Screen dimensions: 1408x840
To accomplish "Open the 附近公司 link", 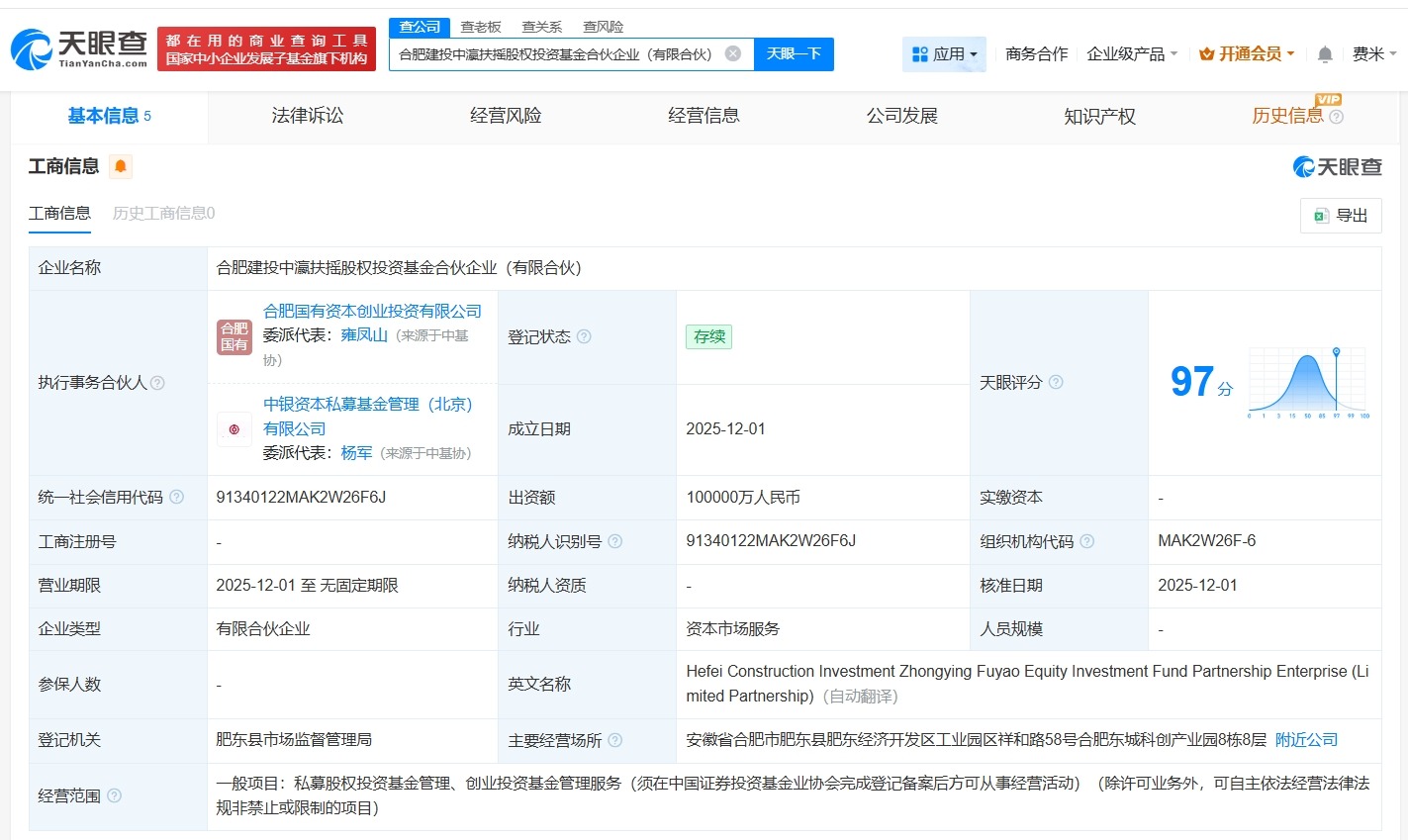I will 1304,740.
